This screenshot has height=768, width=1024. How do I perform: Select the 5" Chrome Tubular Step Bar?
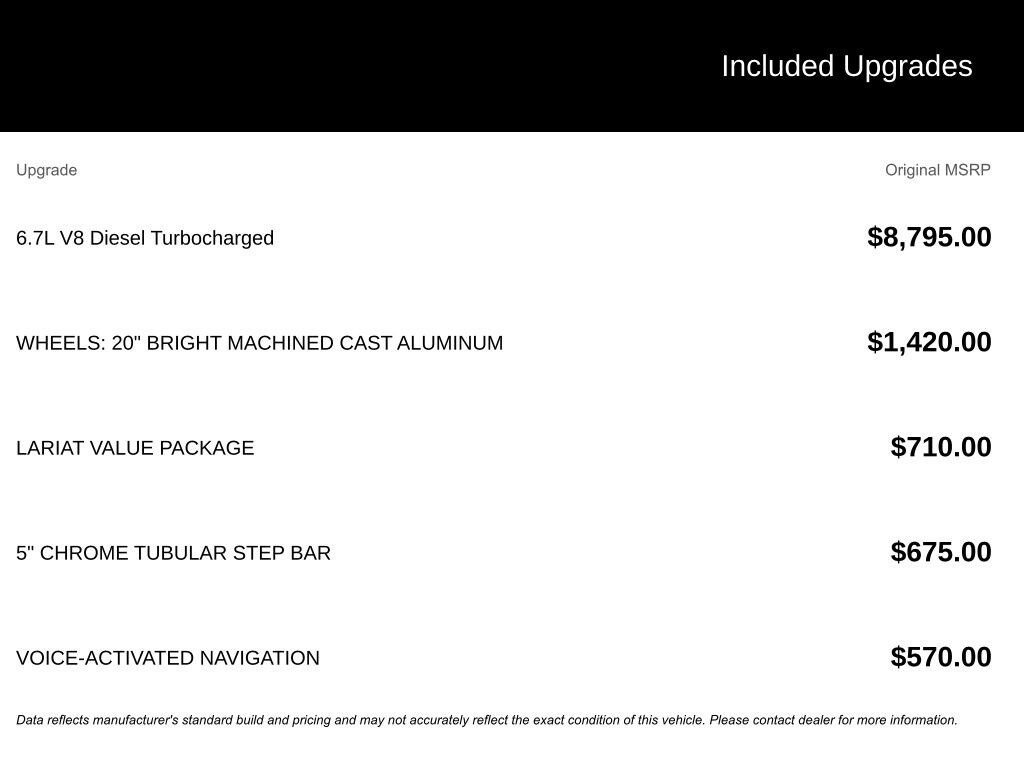[x=173, y=553]
